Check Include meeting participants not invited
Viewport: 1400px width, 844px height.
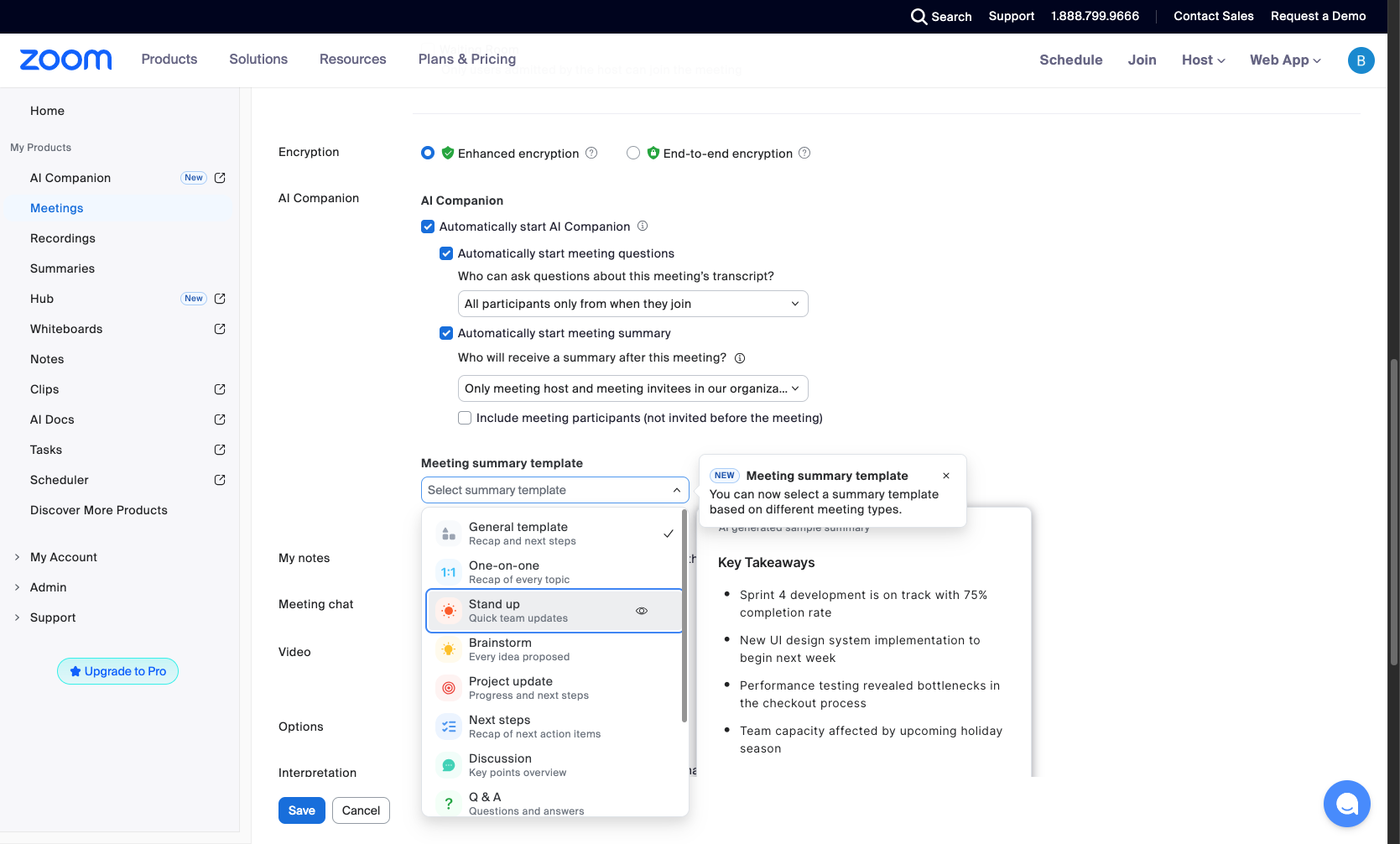coord(465,418)
